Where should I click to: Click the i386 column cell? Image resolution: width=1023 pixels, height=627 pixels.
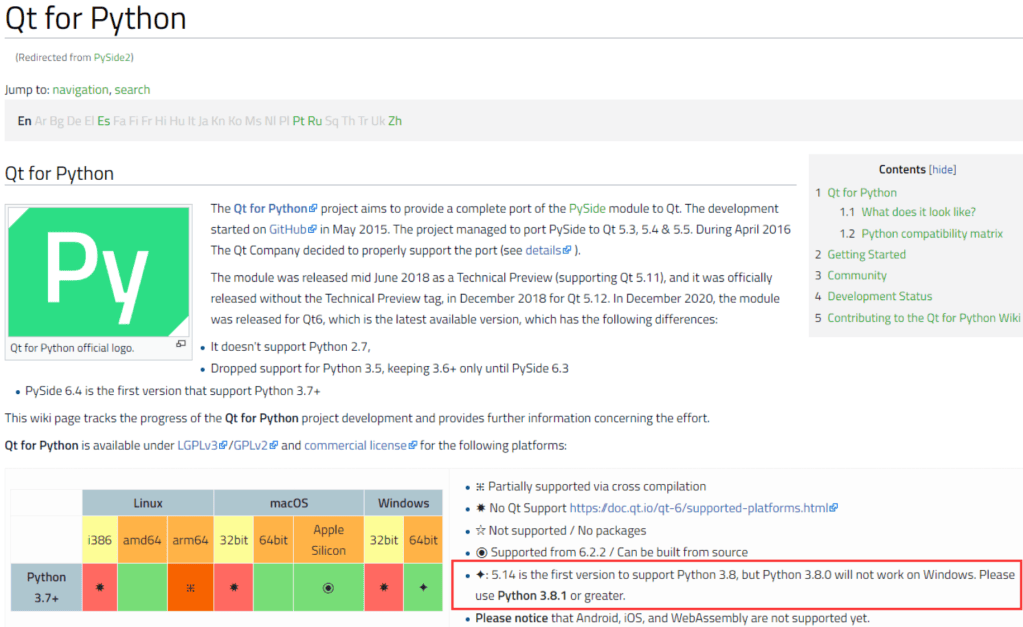(x=100, y=540)
